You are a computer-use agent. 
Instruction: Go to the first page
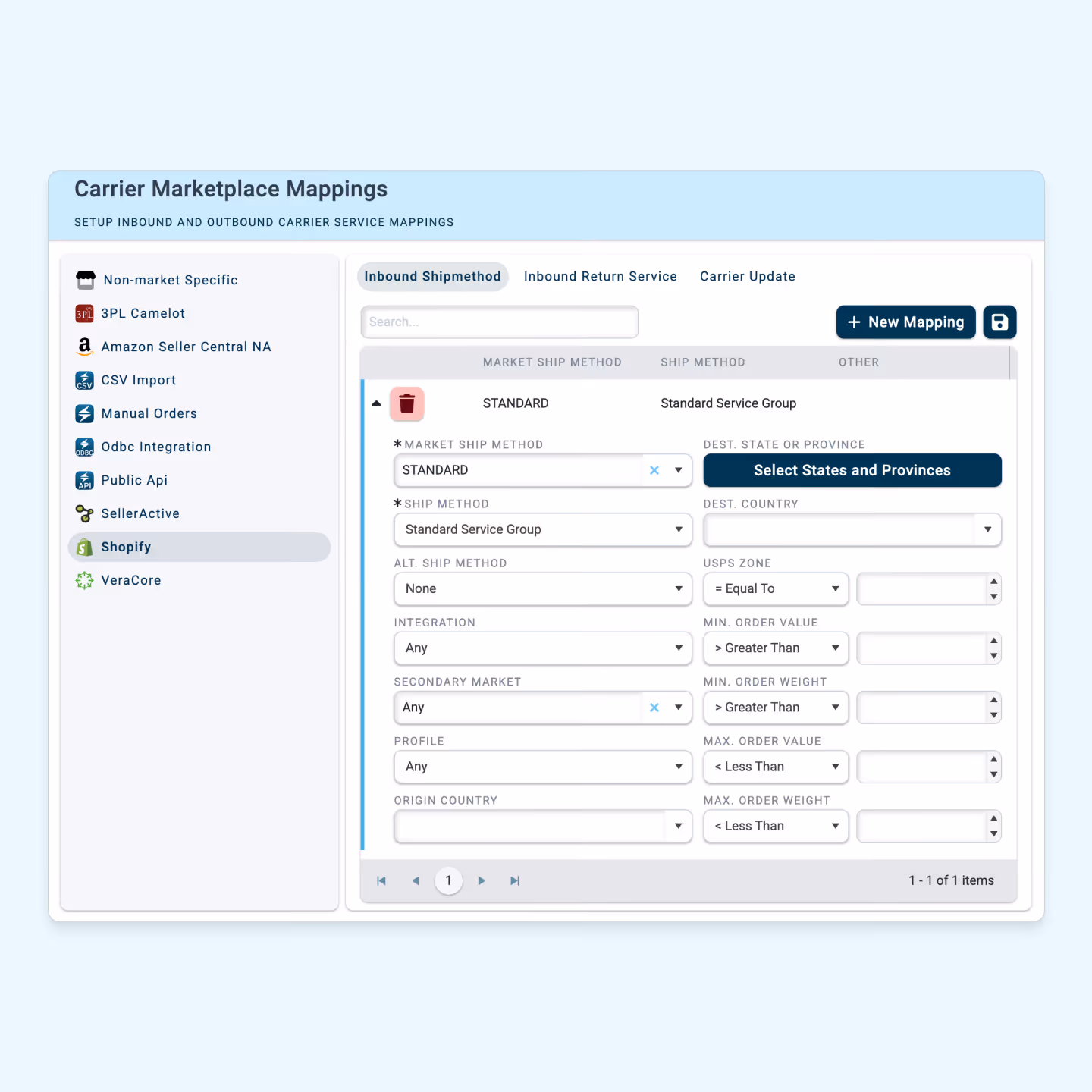pos(381,880)
